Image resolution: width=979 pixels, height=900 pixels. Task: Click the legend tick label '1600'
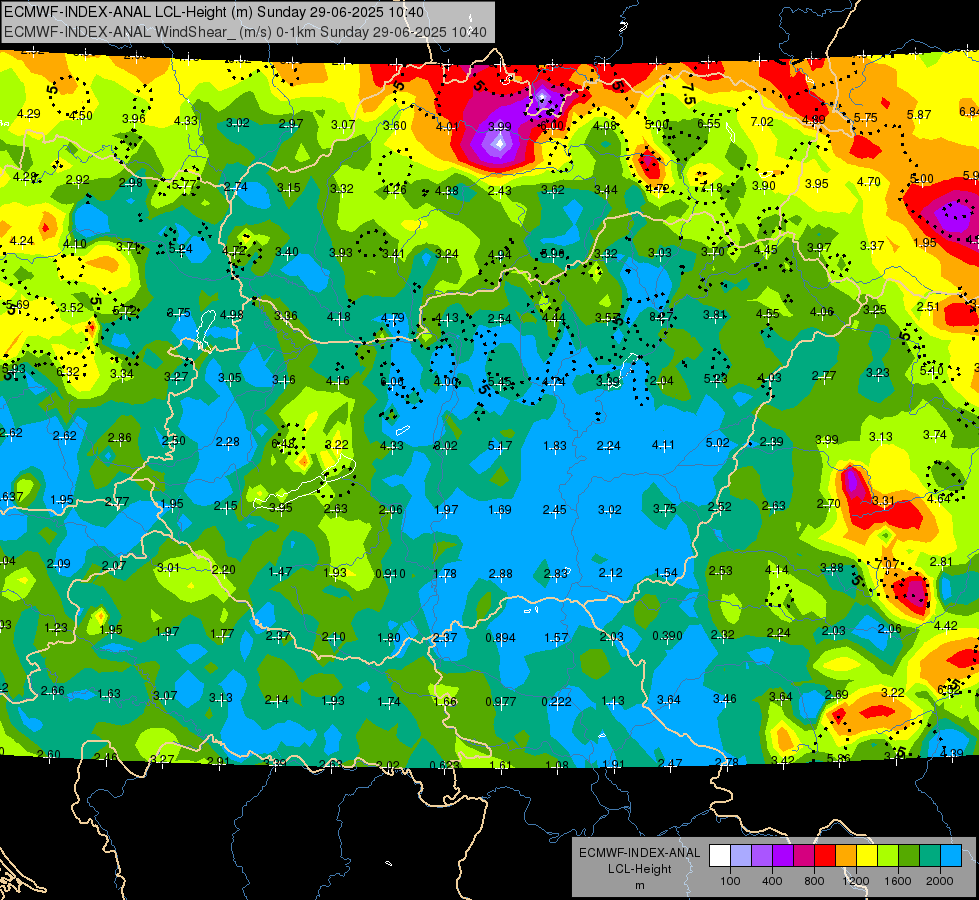[897, 881]
